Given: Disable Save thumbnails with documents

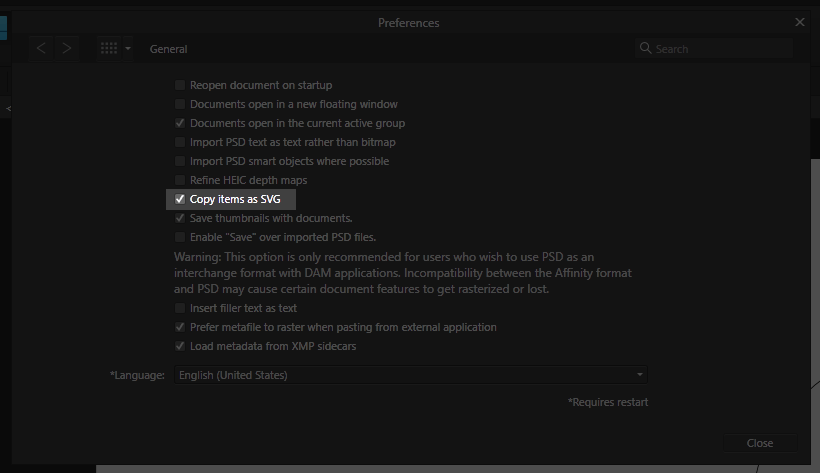Looking at the screenshot, I should pos(180,218).
